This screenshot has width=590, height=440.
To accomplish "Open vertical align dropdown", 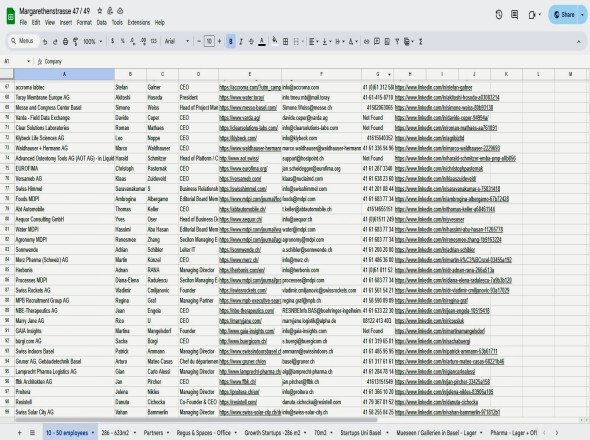I will click(x=326, y=41).
